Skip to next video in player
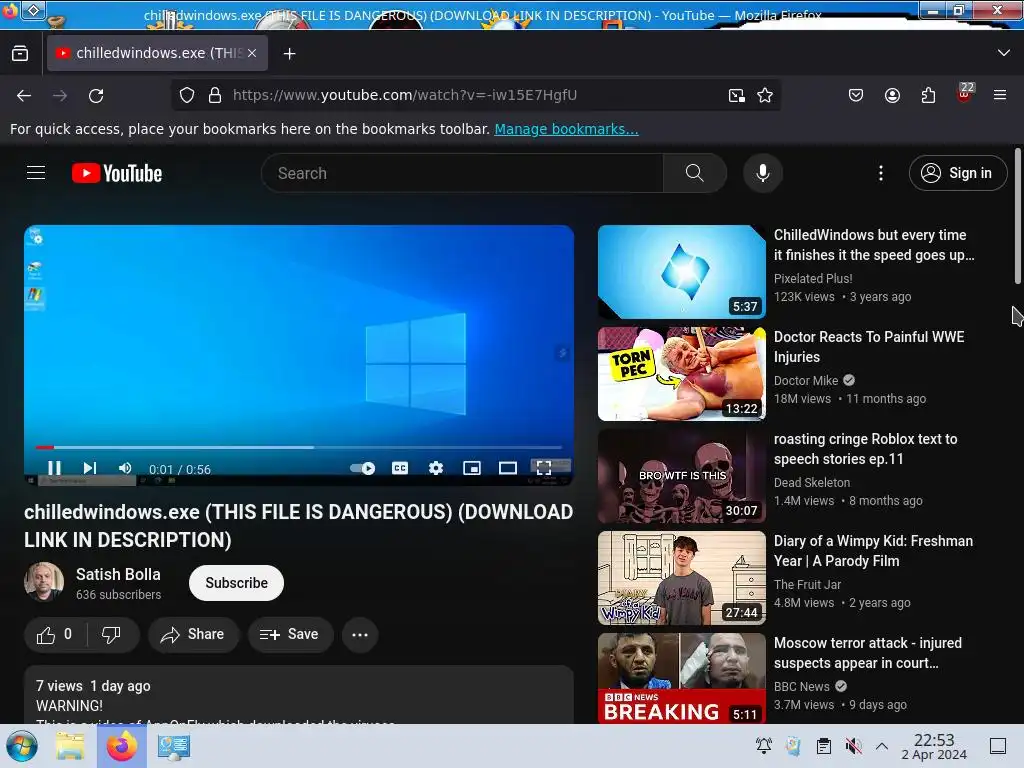 (89, 468)
